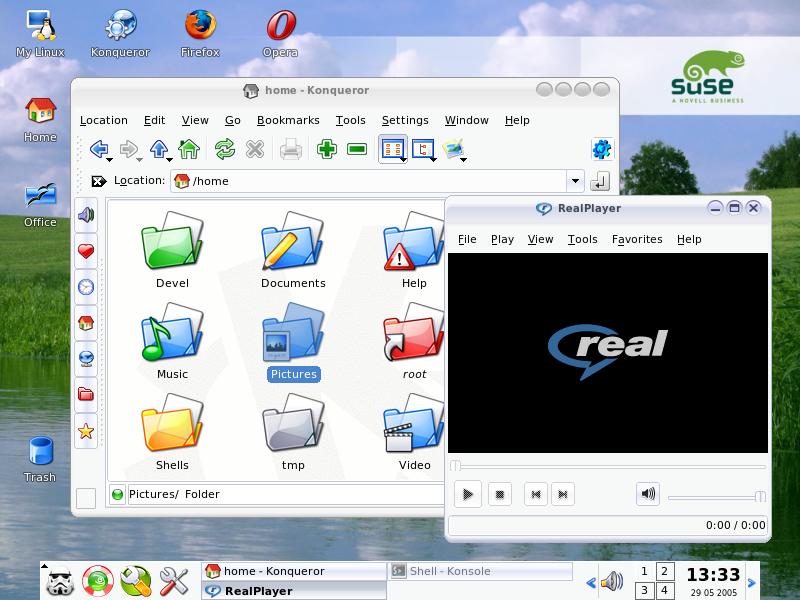Open Forward history dropdown arrow
This screenshot has width=800, height=600.
click(x=139, y=160)
